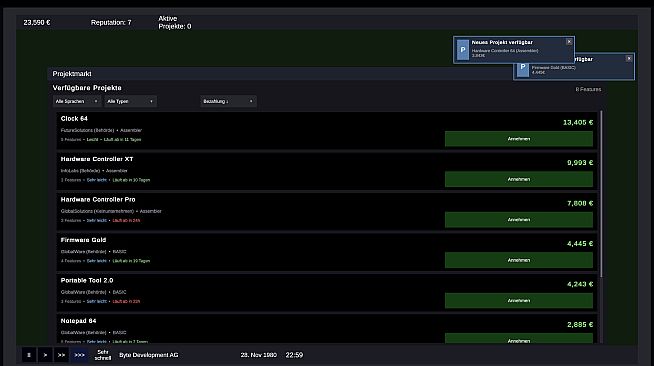Viewport: 654px width, 366px height.
Task: Accept the Portable Tool 2.0 project
Action: click(518, 301)
